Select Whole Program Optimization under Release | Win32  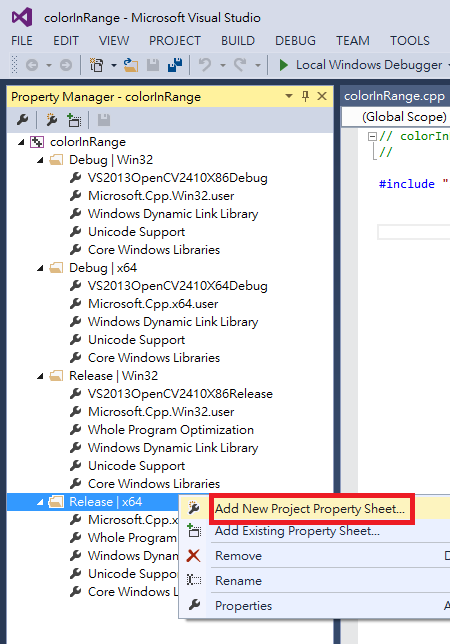click(171, 430)
